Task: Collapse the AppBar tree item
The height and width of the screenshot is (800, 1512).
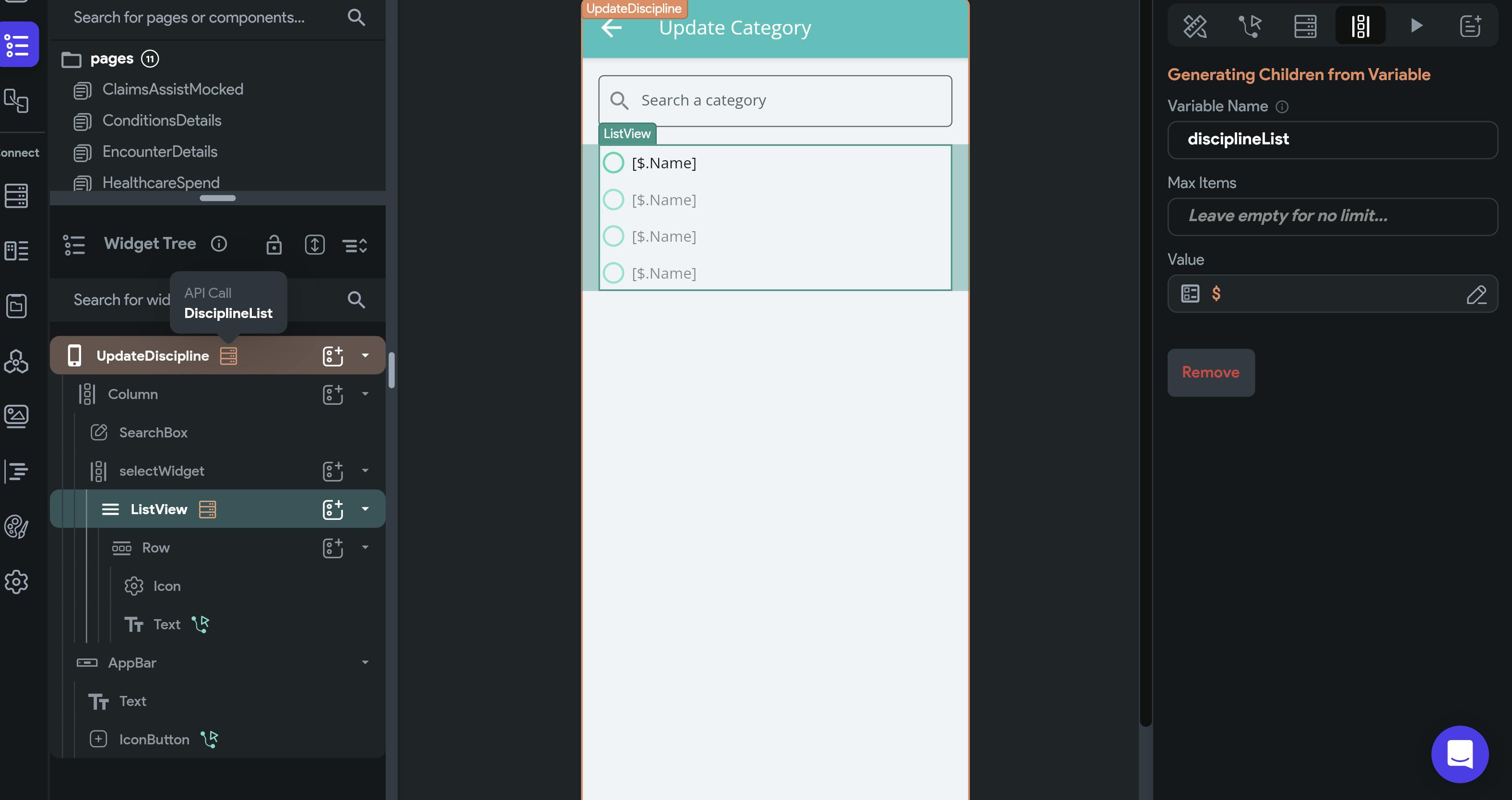Action: (365, 663)
